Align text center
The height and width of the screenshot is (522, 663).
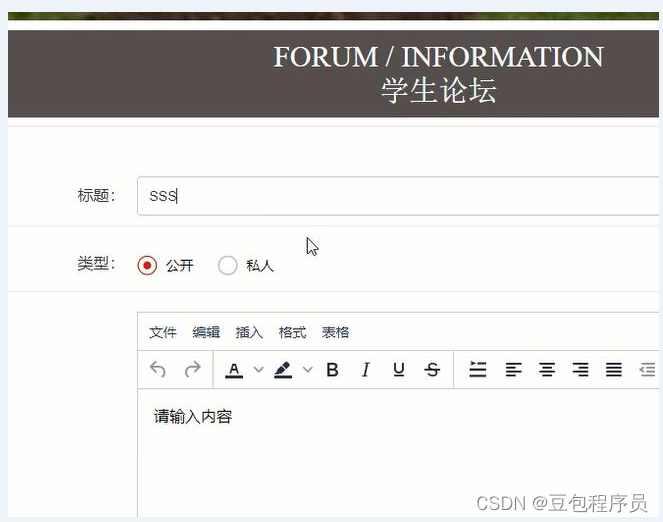(x=547, y=370)
